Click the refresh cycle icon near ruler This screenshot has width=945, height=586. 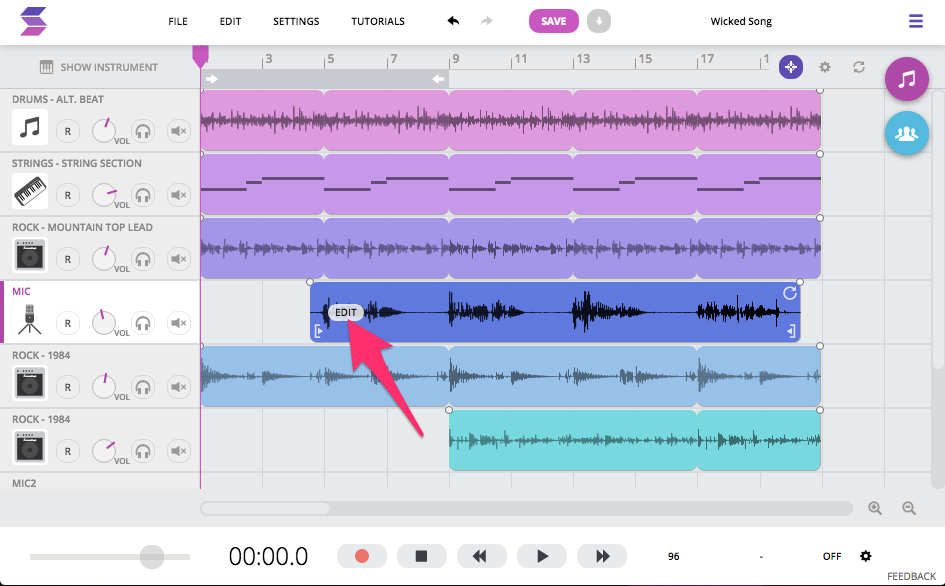click(859, 67)
